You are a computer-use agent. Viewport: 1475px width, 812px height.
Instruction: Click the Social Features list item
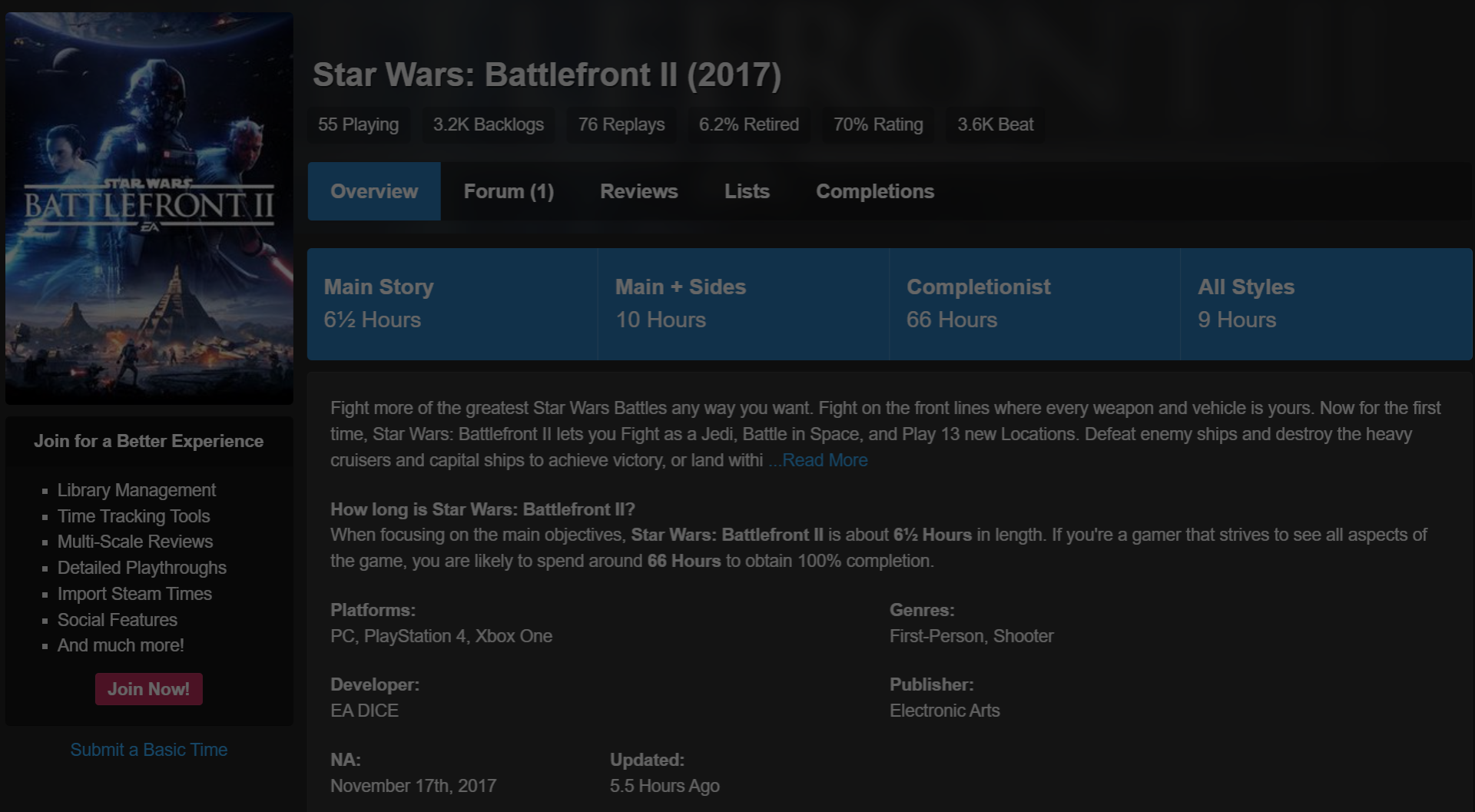point(118,620)
